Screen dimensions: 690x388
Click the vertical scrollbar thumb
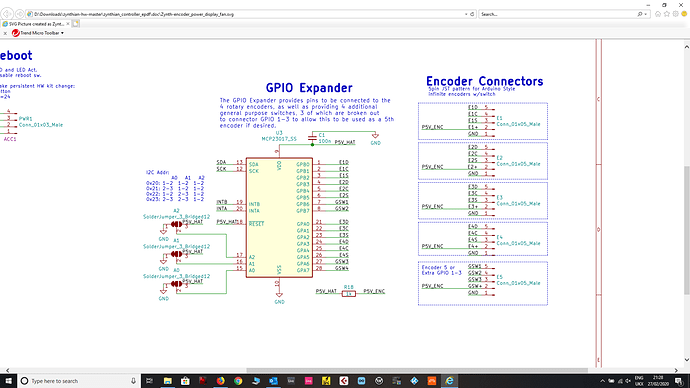(x=686, y=231)
